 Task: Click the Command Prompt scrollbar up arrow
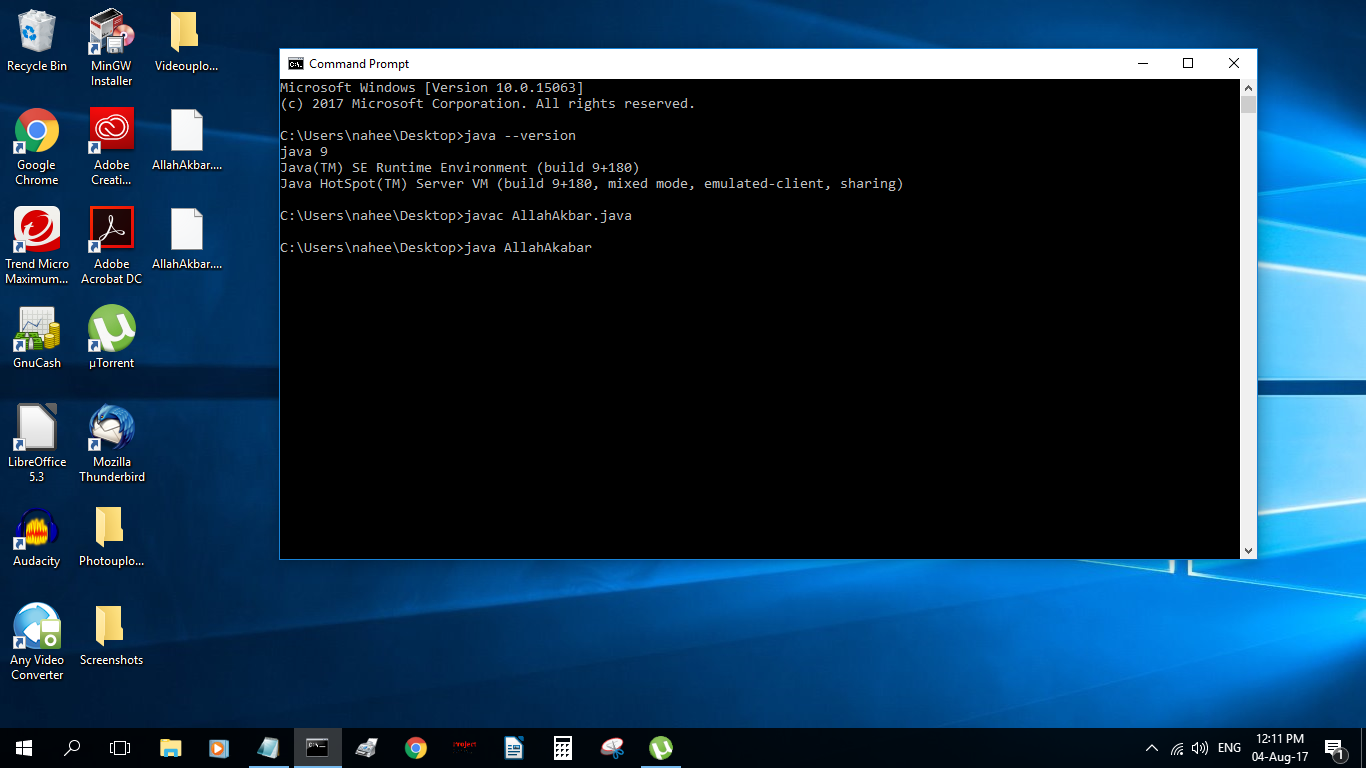point(1248,87)
